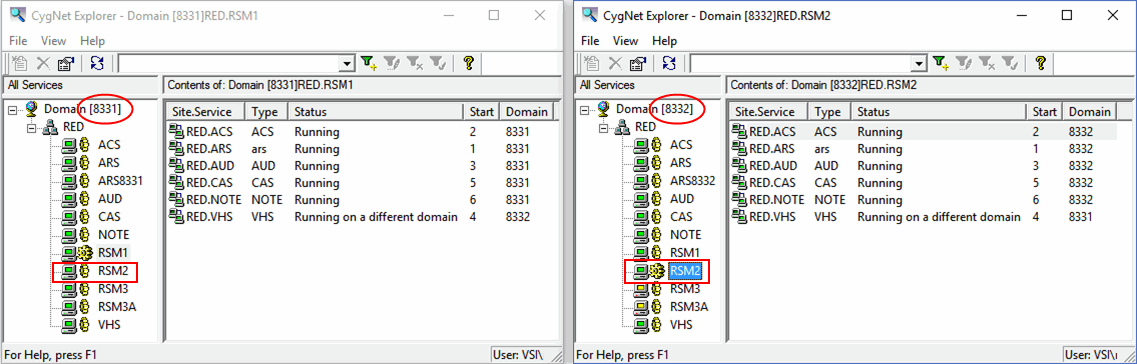Click delete X icon in RSM2 toolbar
This screenshot has width=1137, height=364.
click(616, 63)
